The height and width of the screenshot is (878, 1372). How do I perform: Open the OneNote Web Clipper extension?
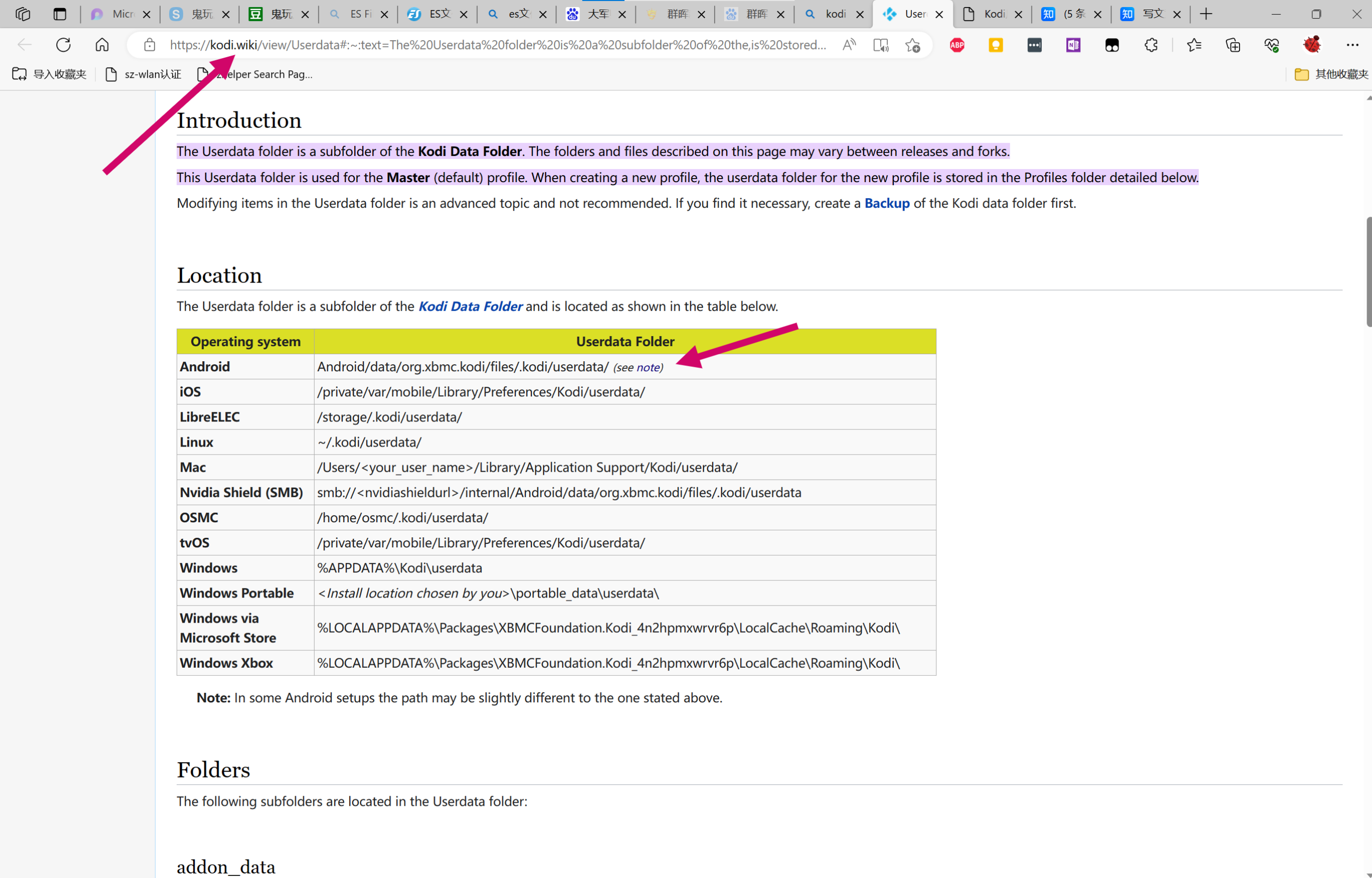coord(1072,45)
